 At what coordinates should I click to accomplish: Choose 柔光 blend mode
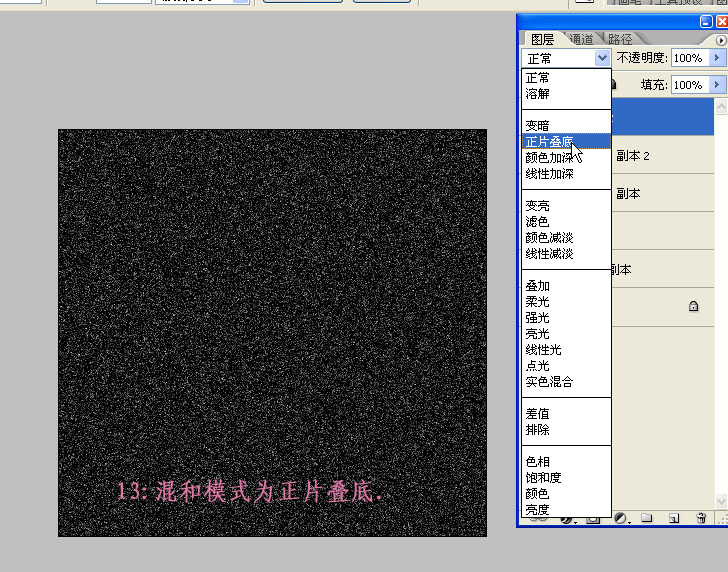566,302
